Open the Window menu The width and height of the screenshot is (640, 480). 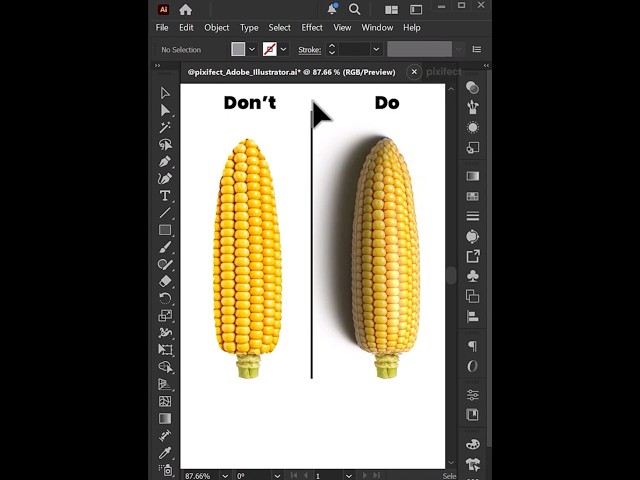tap(377, 27)
